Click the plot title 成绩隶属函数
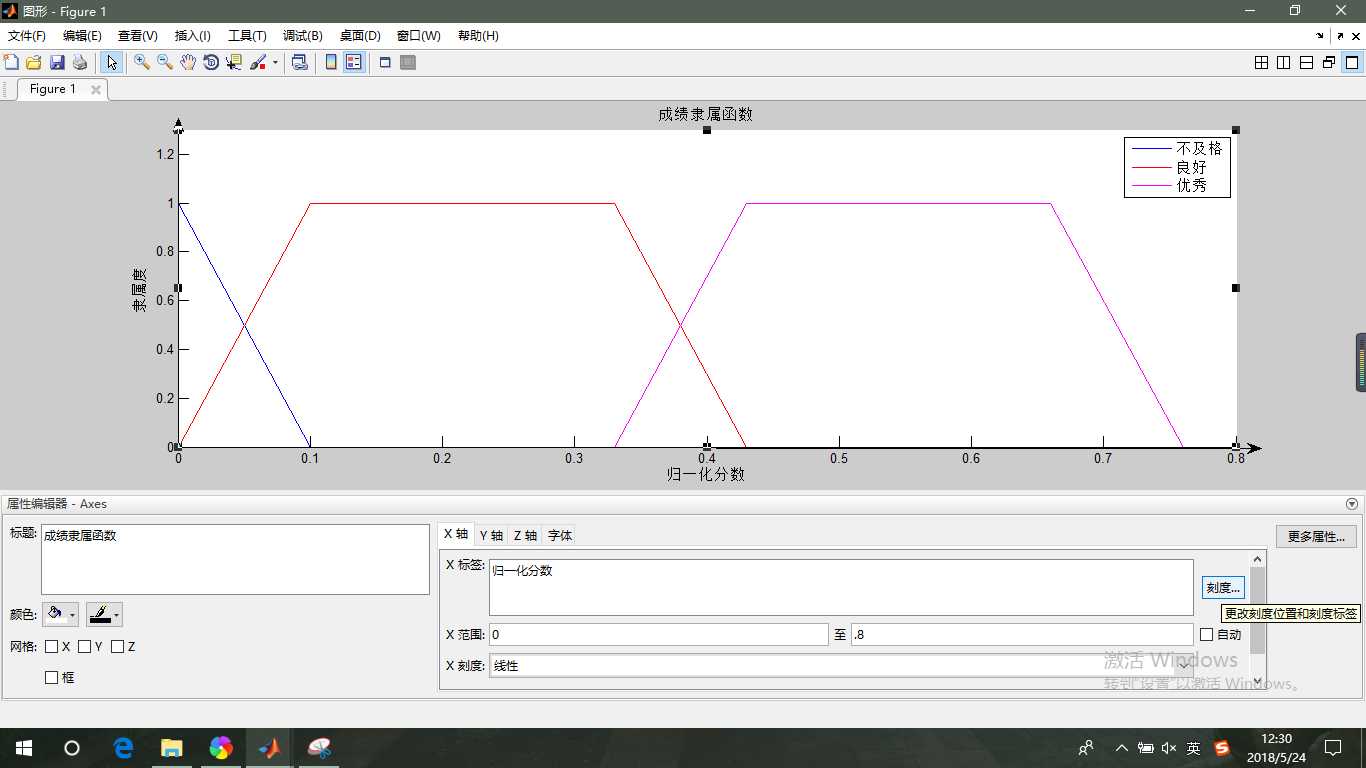This screenshot has height=768, width=1366. click(705, 114)
